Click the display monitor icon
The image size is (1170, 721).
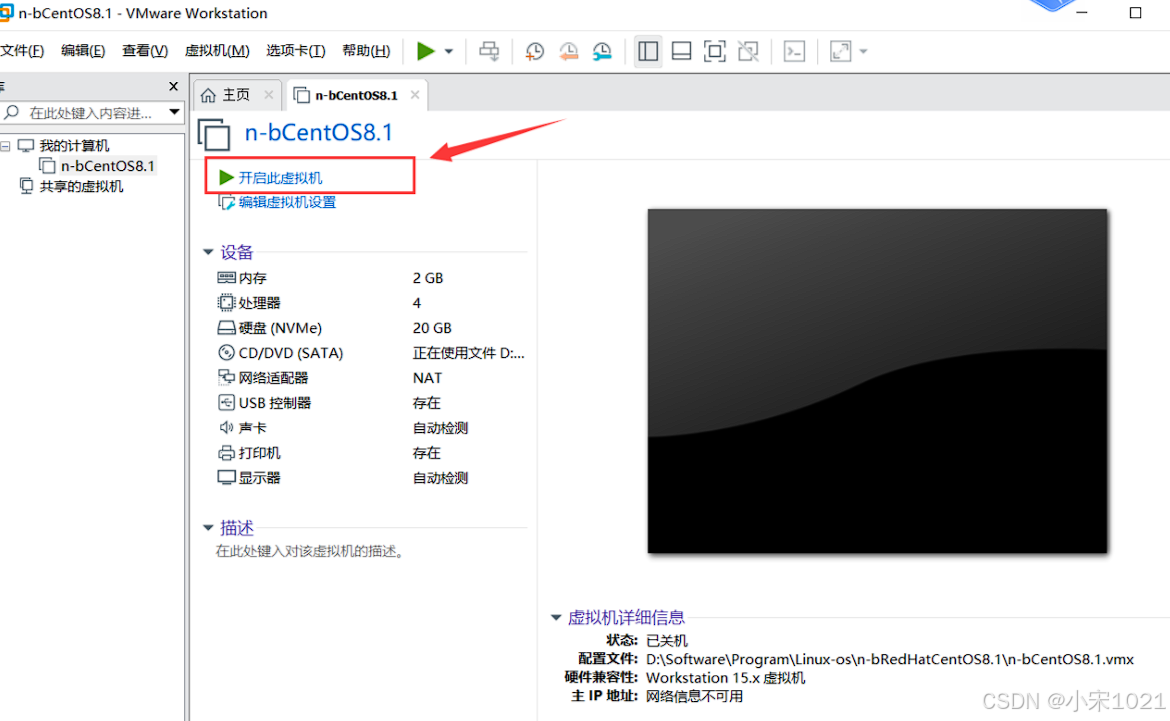226,477
